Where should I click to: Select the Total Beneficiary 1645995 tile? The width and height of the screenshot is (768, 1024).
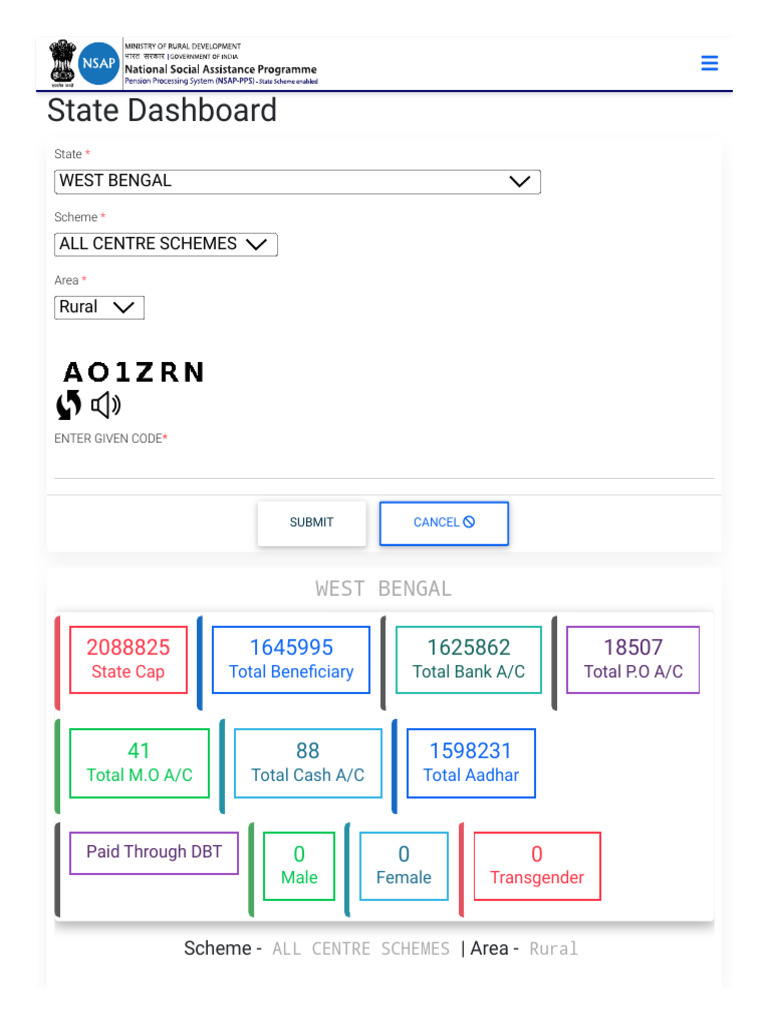coord(291,660)
